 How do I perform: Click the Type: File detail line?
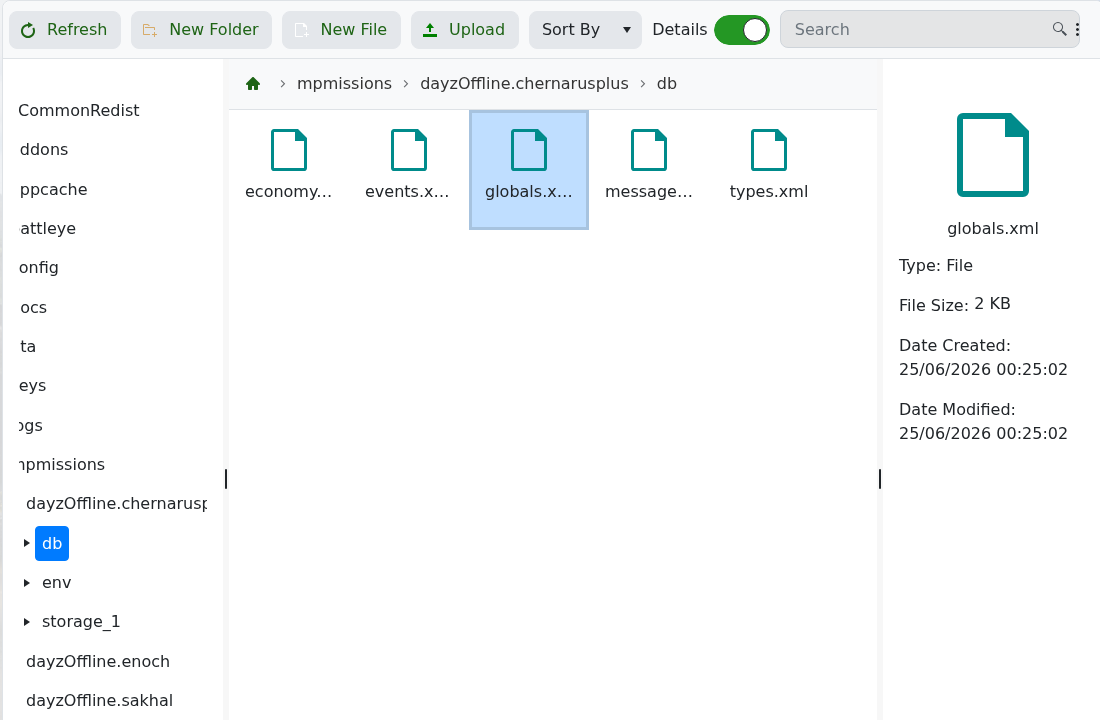935,266
